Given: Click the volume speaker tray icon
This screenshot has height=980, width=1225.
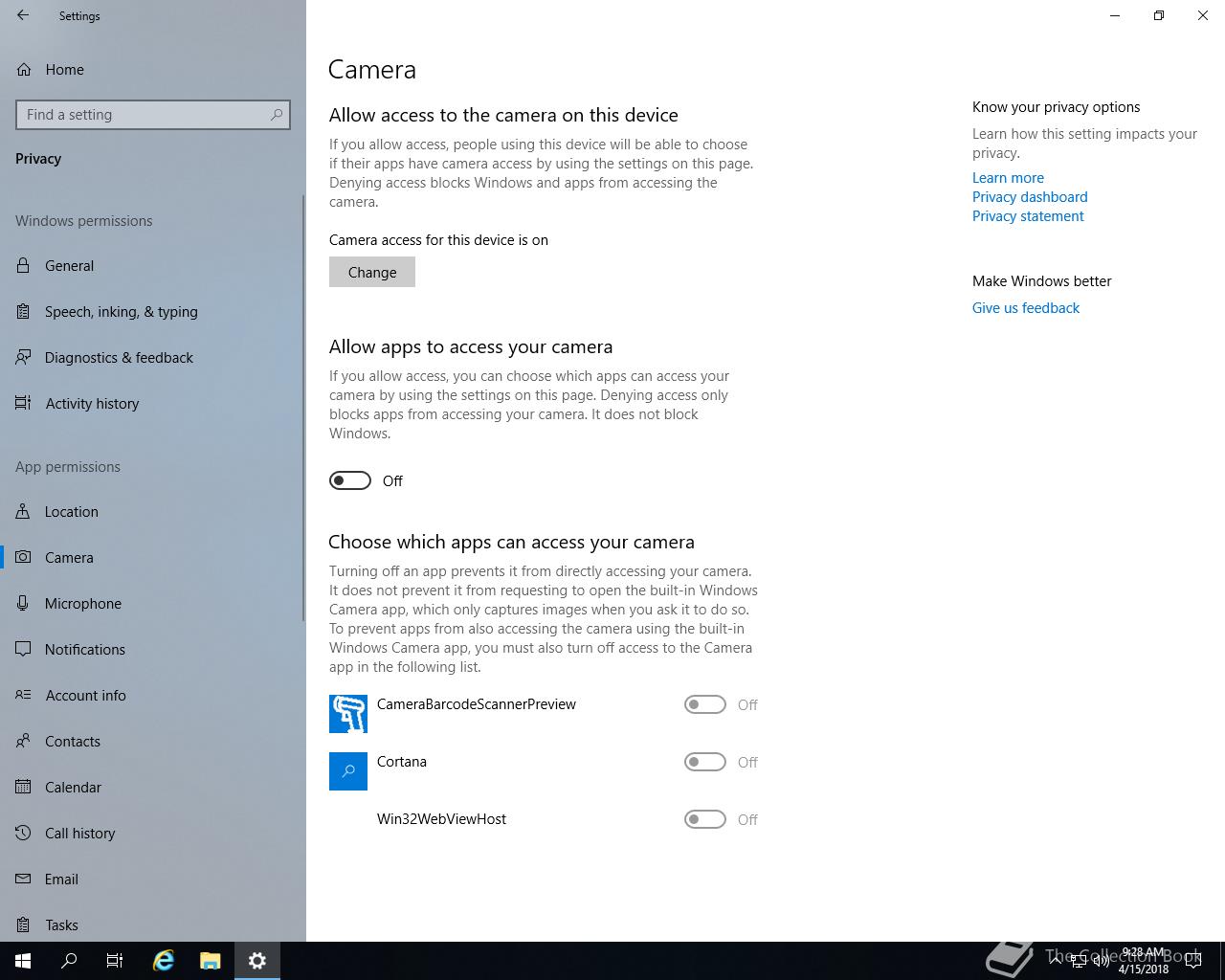Looking at the screenshot, I should coord(1101,961).
